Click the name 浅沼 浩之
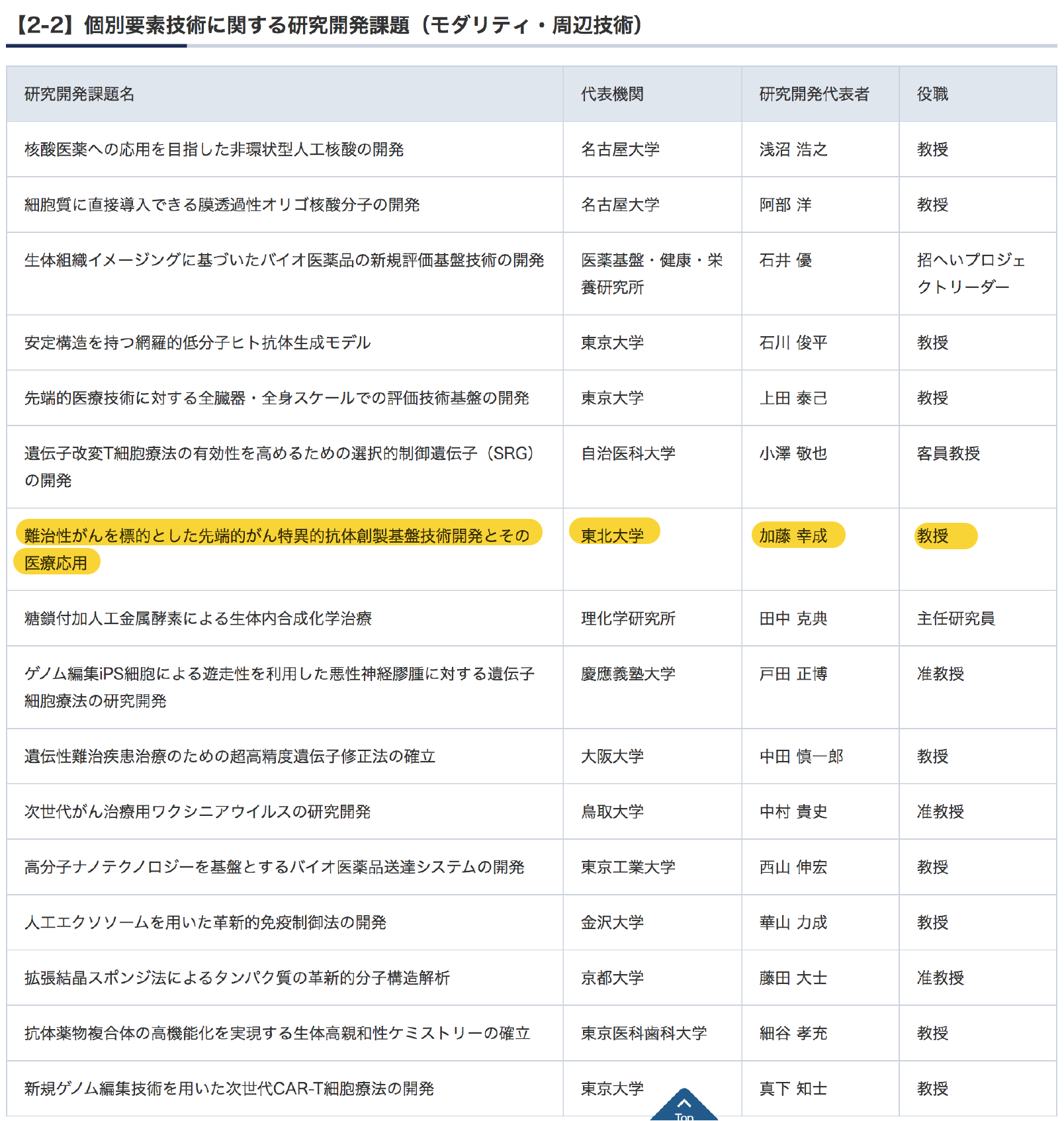Screen dimensions: 1064x1121 793,150
